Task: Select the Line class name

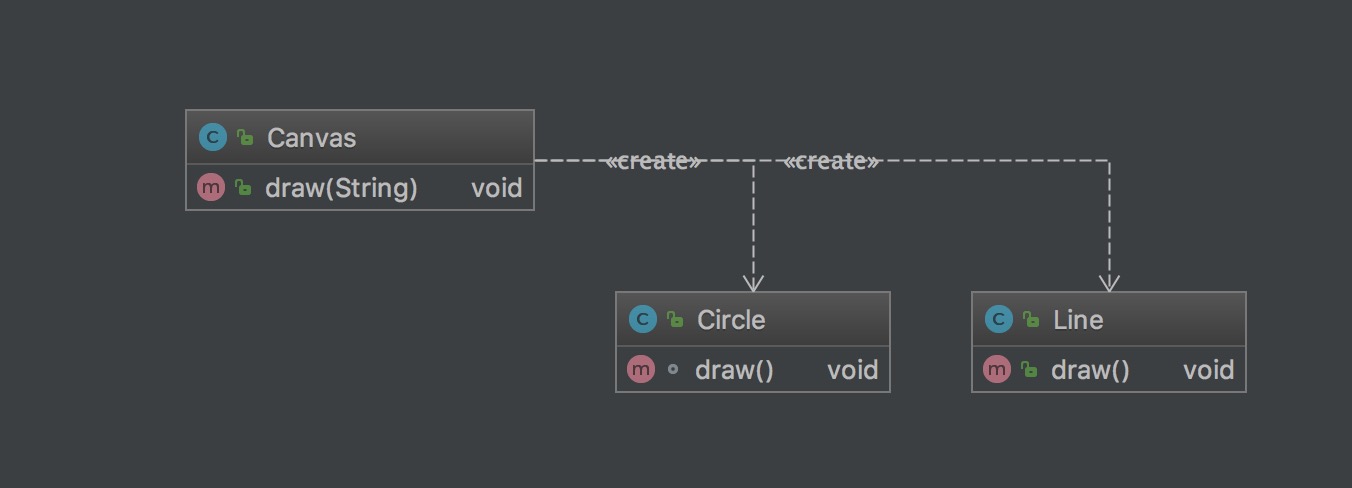Action: 1078,320
